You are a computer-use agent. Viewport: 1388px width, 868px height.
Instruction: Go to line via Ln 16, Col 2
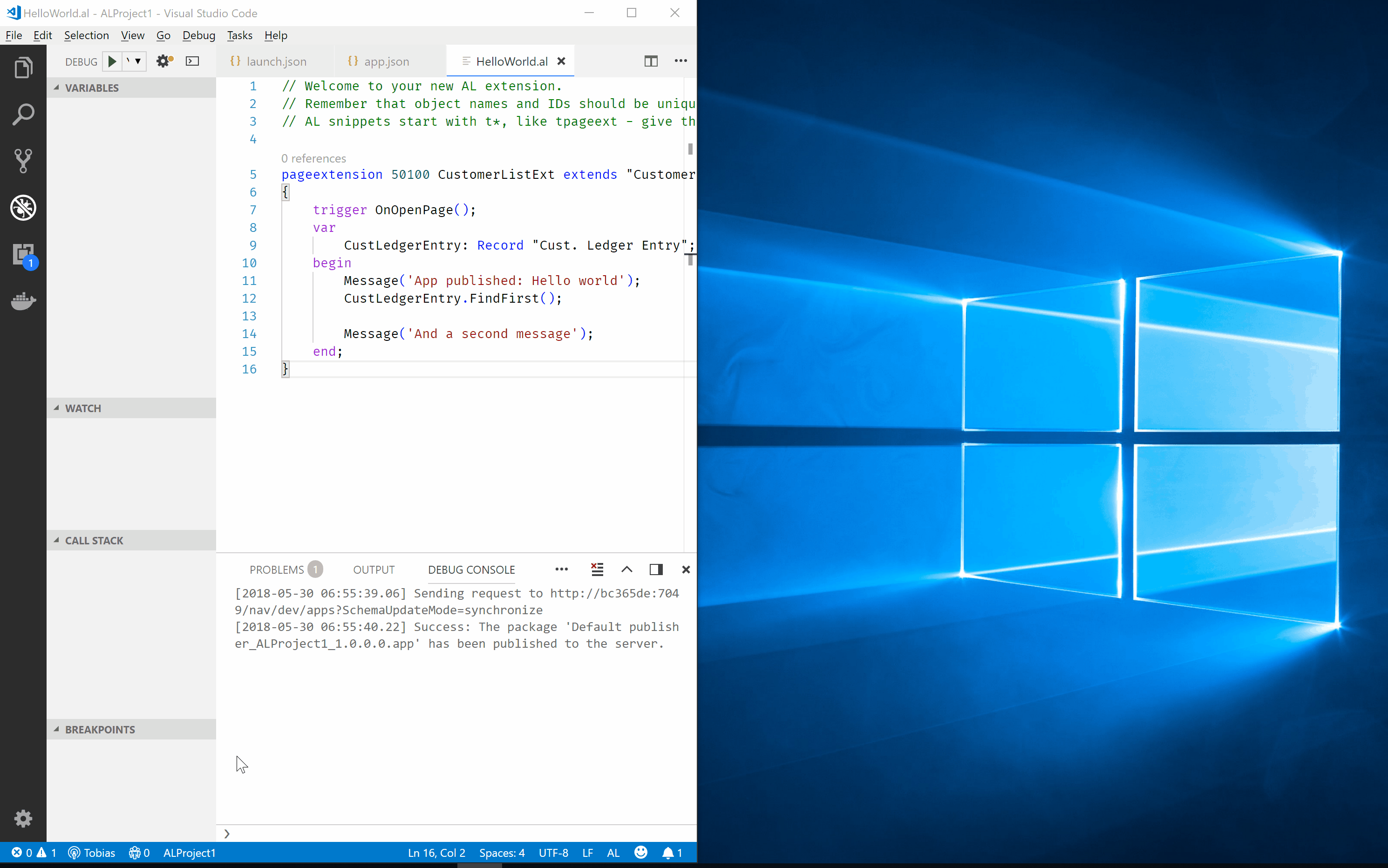point(436,853)
